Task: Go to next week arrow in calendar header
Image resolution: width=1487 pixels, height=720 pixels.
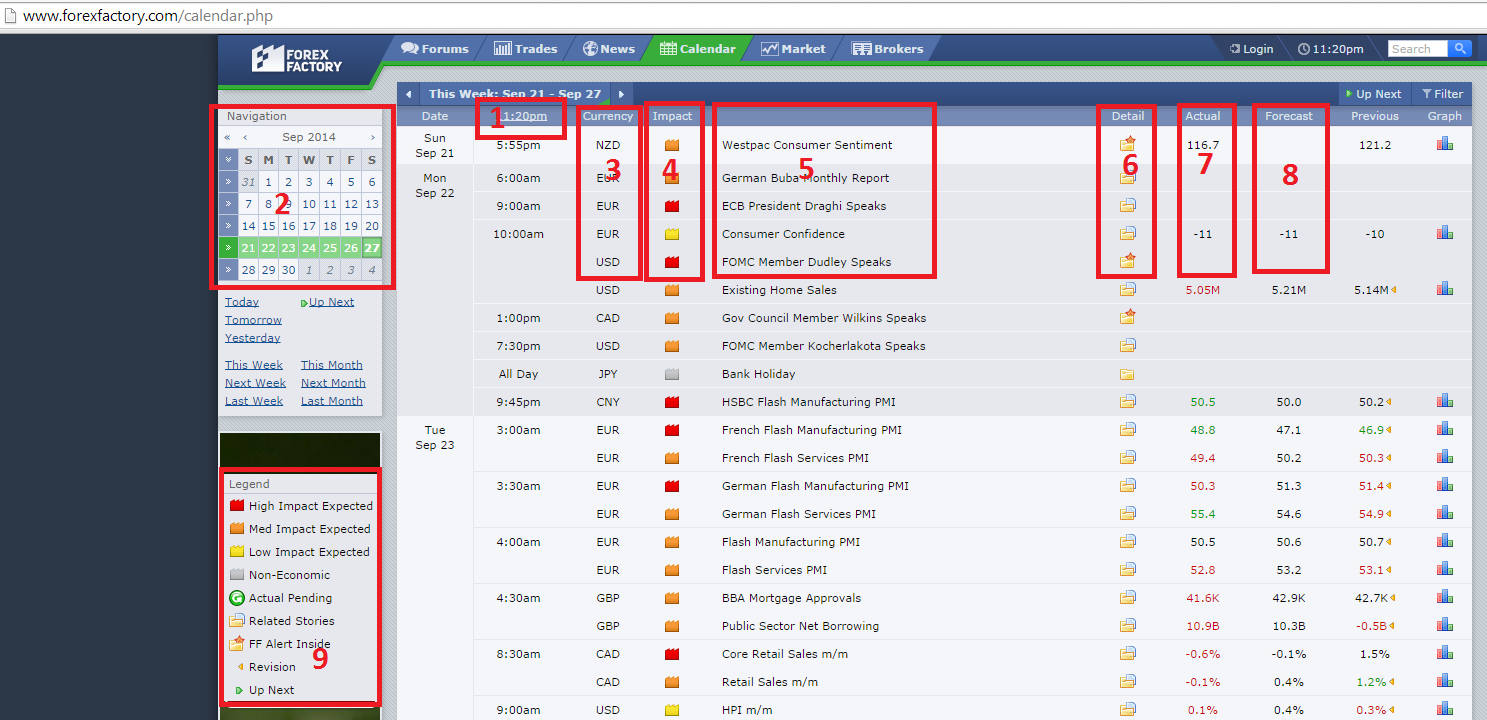Action: point(622,94)
